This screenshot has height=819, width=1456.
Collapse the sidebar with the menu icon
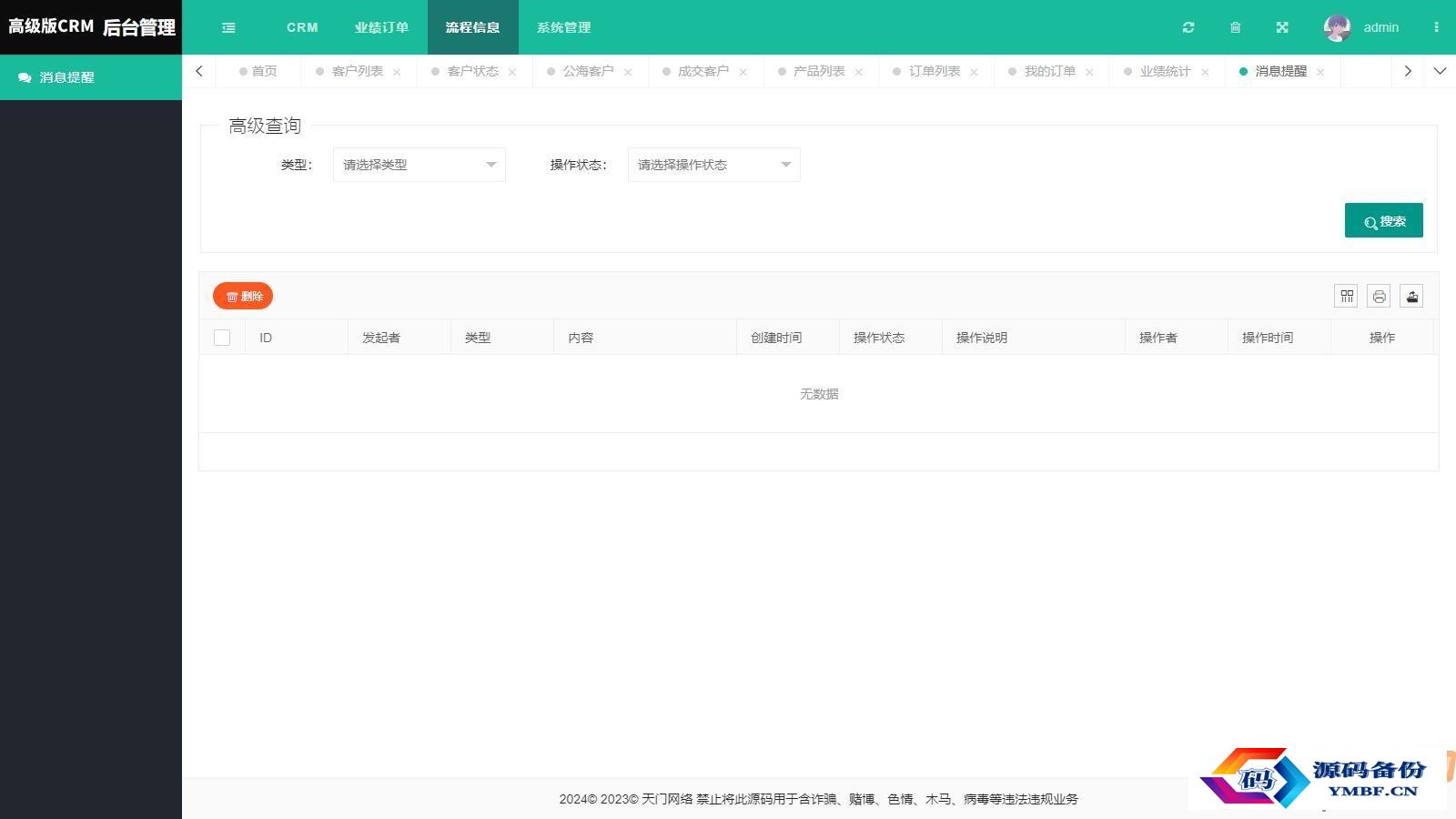(x=228, y=27)
